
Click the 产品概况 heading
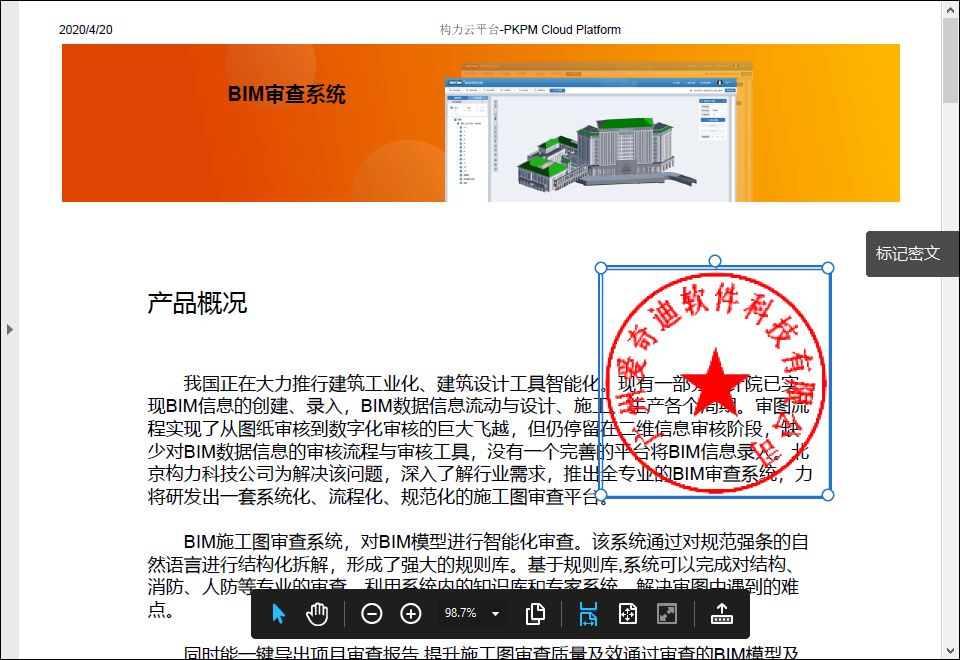pyautogui.click(x=197, y=303)
